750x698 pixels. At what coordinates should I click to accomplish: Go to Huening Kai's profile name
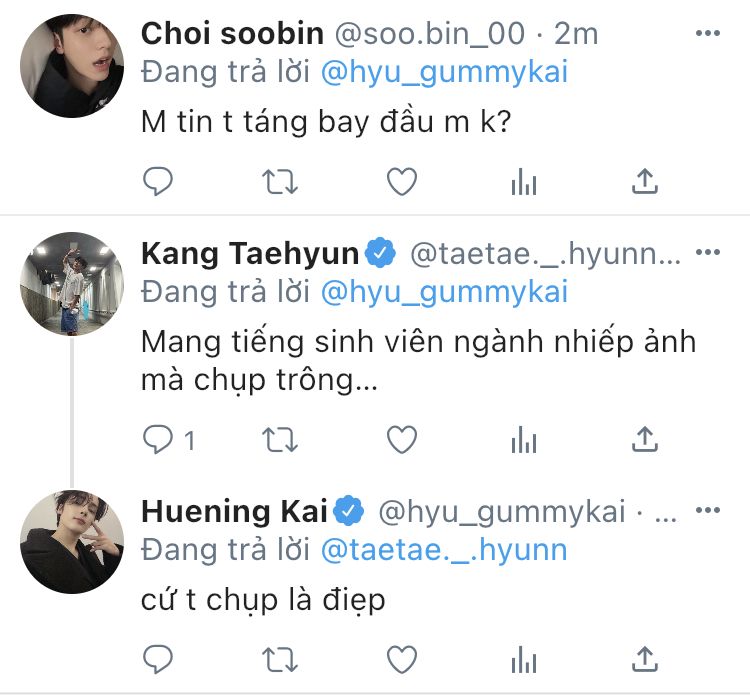(x=235, y=512)
